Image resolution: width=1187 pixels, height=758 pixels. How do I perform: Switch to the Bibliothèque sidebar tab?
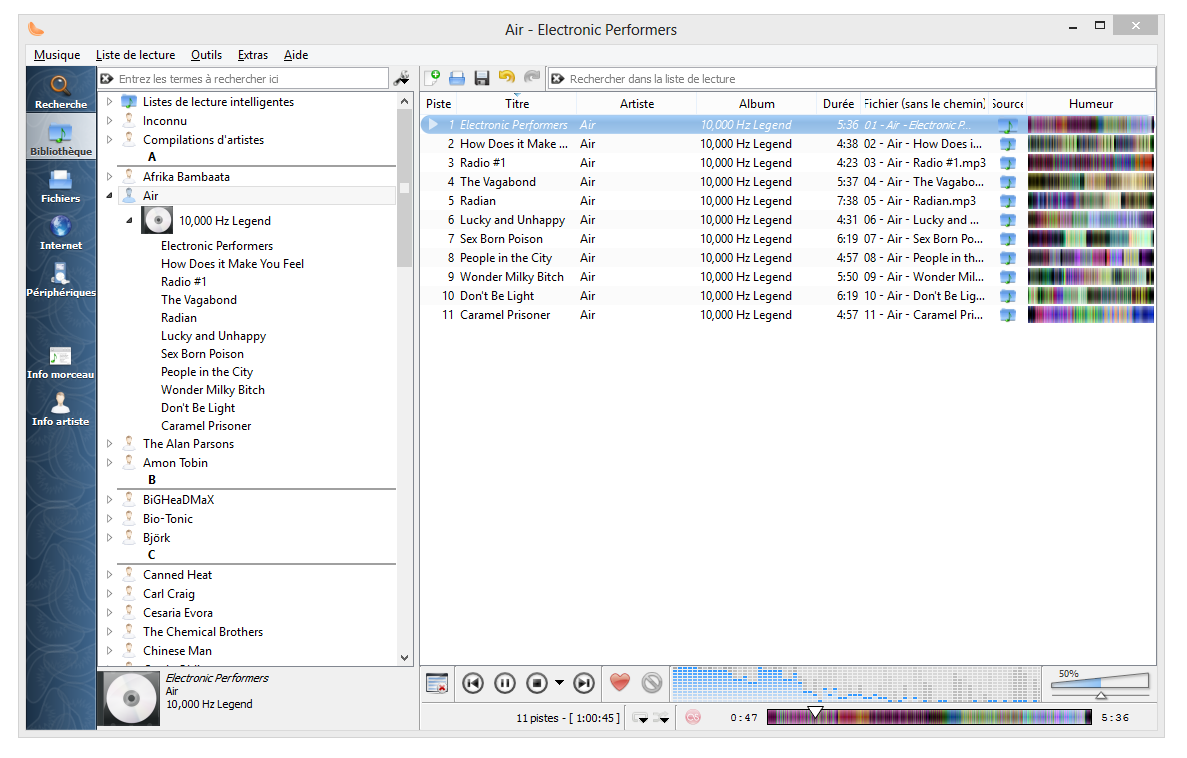(x=61, y=137)
